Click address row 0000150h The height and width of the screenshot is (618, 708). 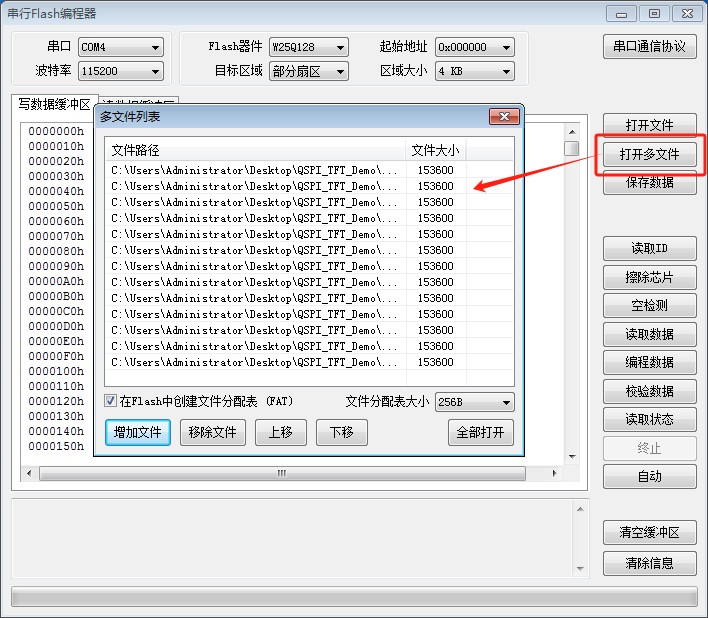(56, 446)
